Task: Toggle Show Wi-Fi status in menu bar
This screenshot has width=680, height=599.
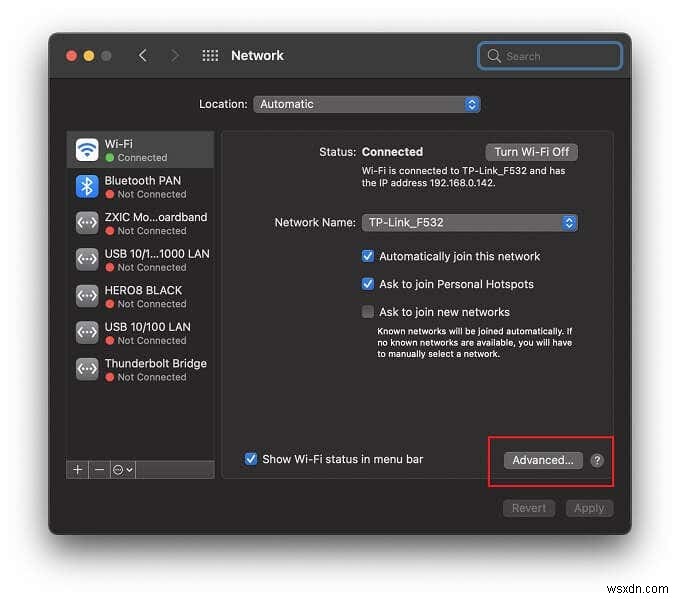Action: coord(251,459)
